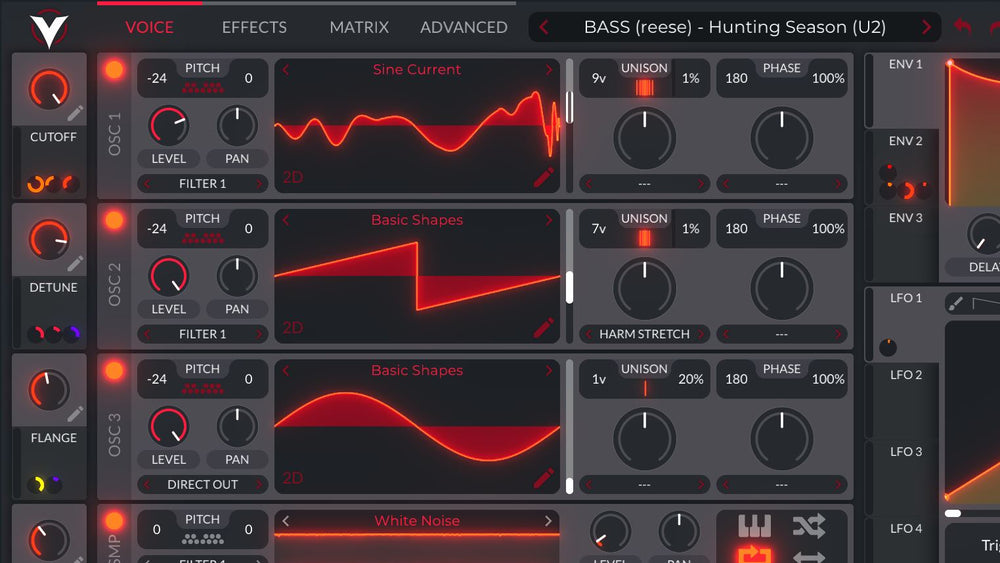Click OSC 1 wavetable frame position slider
The width and height of the screenshot is (1000, 563).
(570, 126)
